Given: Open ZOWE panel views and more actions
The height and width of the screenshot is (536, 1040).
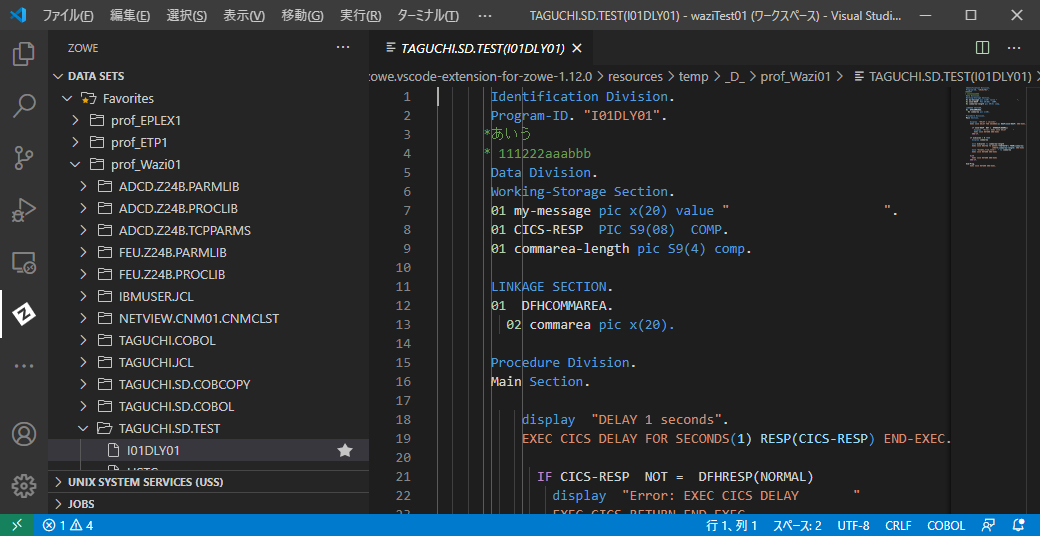Looking at the screenshot, I should 342,48.
